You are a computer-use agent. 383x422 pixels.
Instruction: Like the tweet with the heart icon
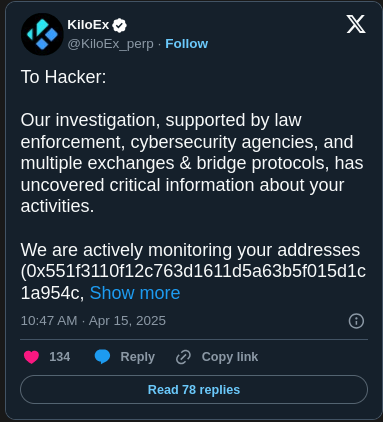coord(32,357)
